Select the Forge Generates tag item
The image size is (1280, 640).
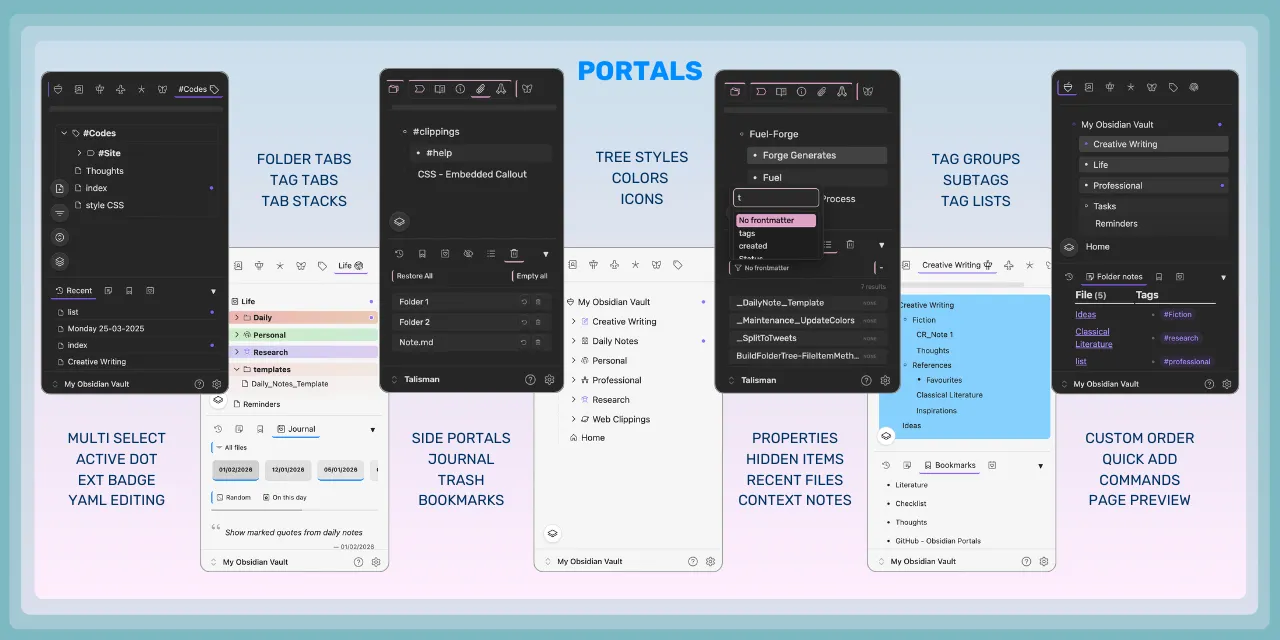pyautogui.click(x=817, y=155)
